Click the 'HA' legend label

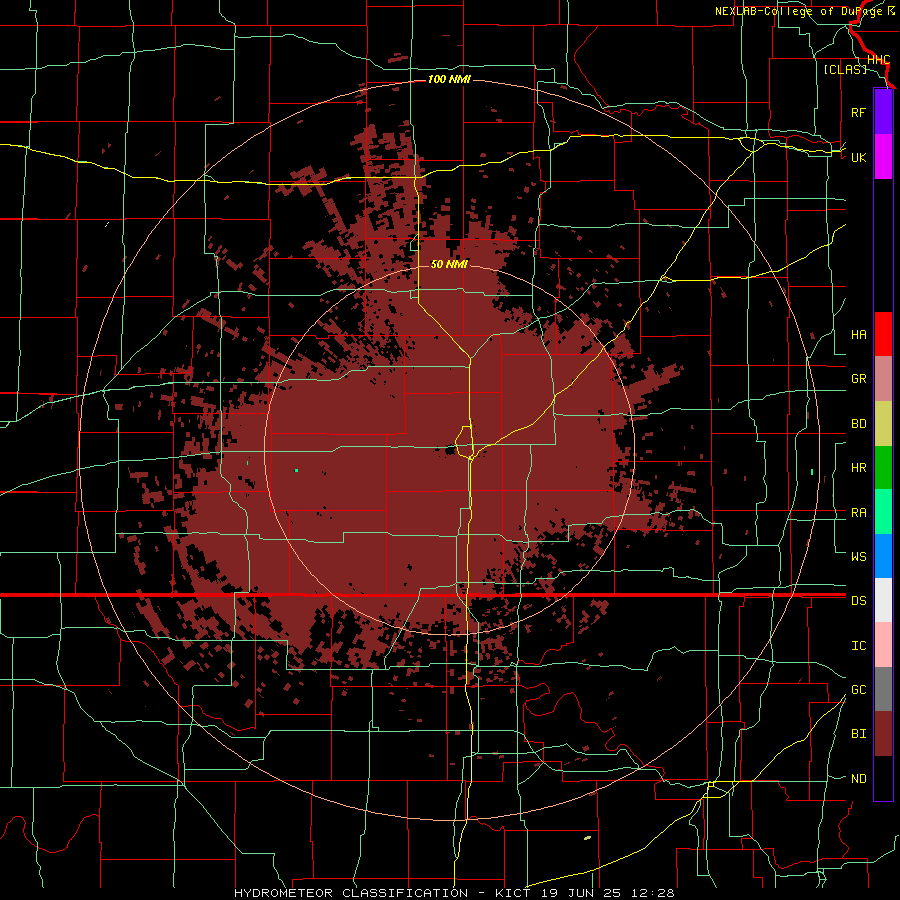pyautogui.click(x=858, y=335)
